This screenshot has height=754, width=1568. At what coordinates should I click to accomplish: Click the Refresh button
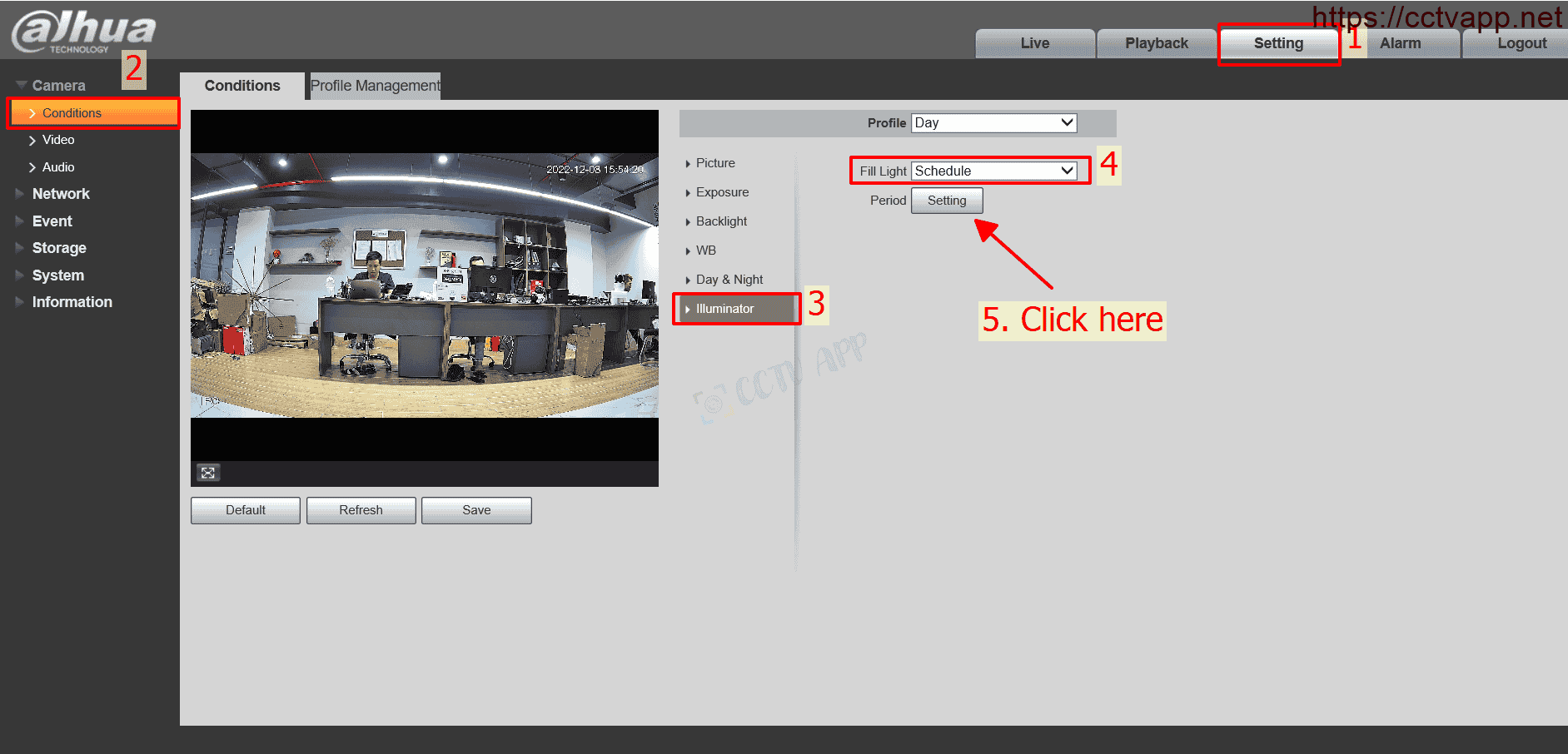[361, 510]
